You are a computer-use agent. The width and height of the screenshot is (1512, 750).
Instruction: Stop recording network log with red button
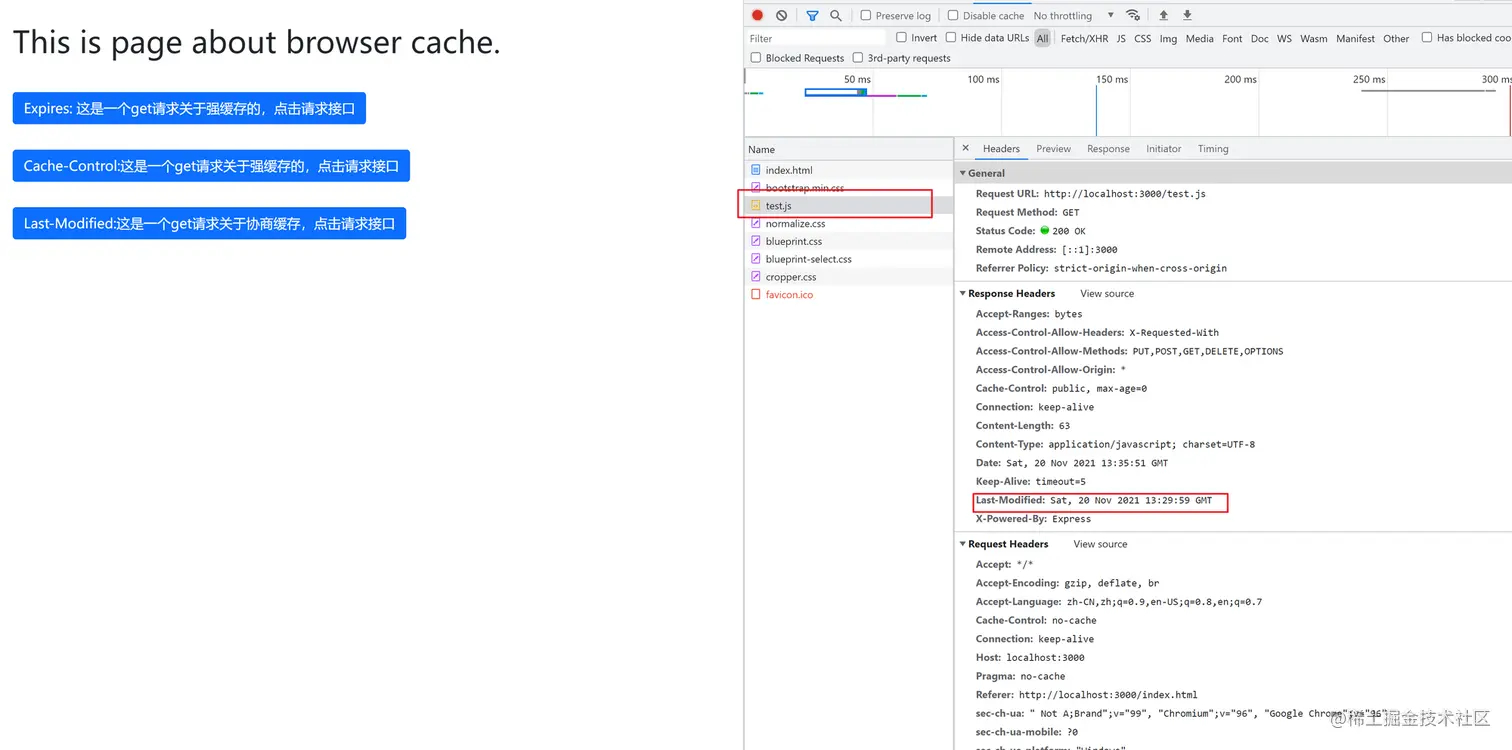coord(757,15)
